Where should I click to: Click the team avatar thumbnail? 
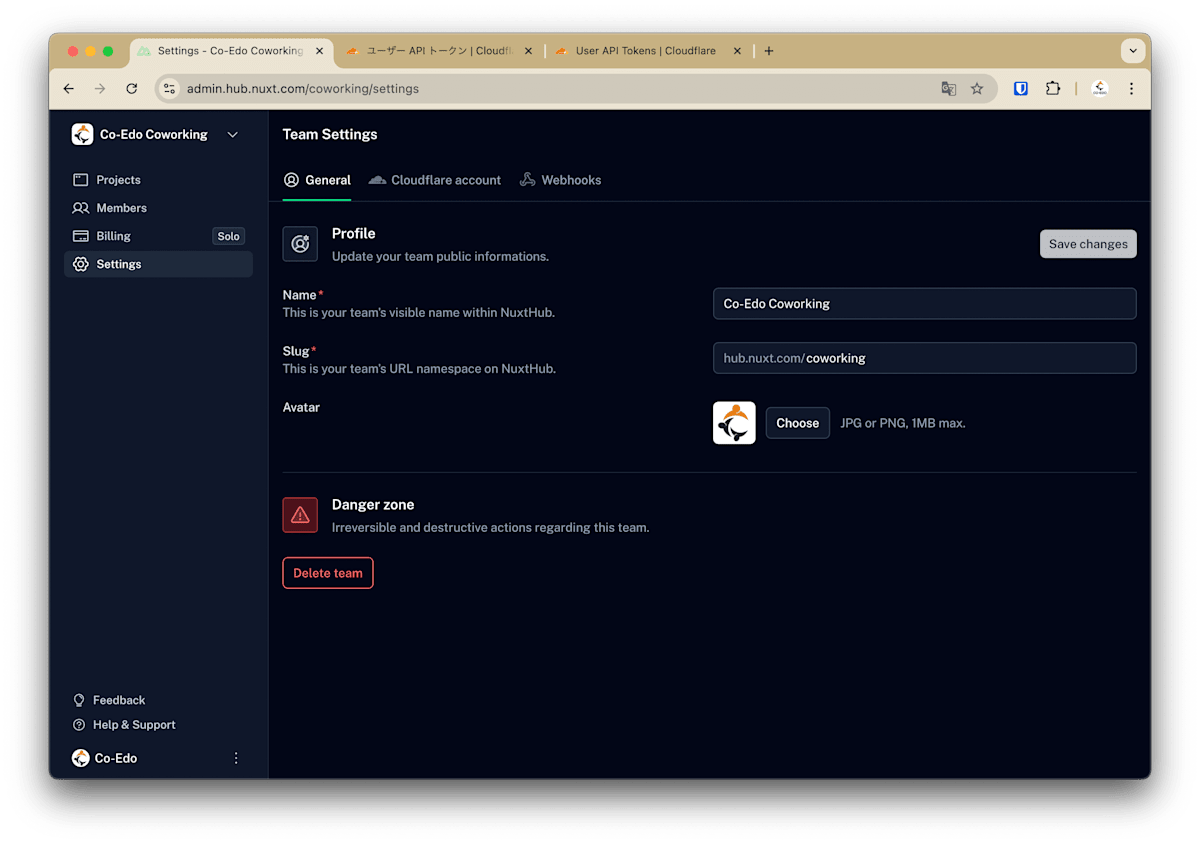[734, 423]
